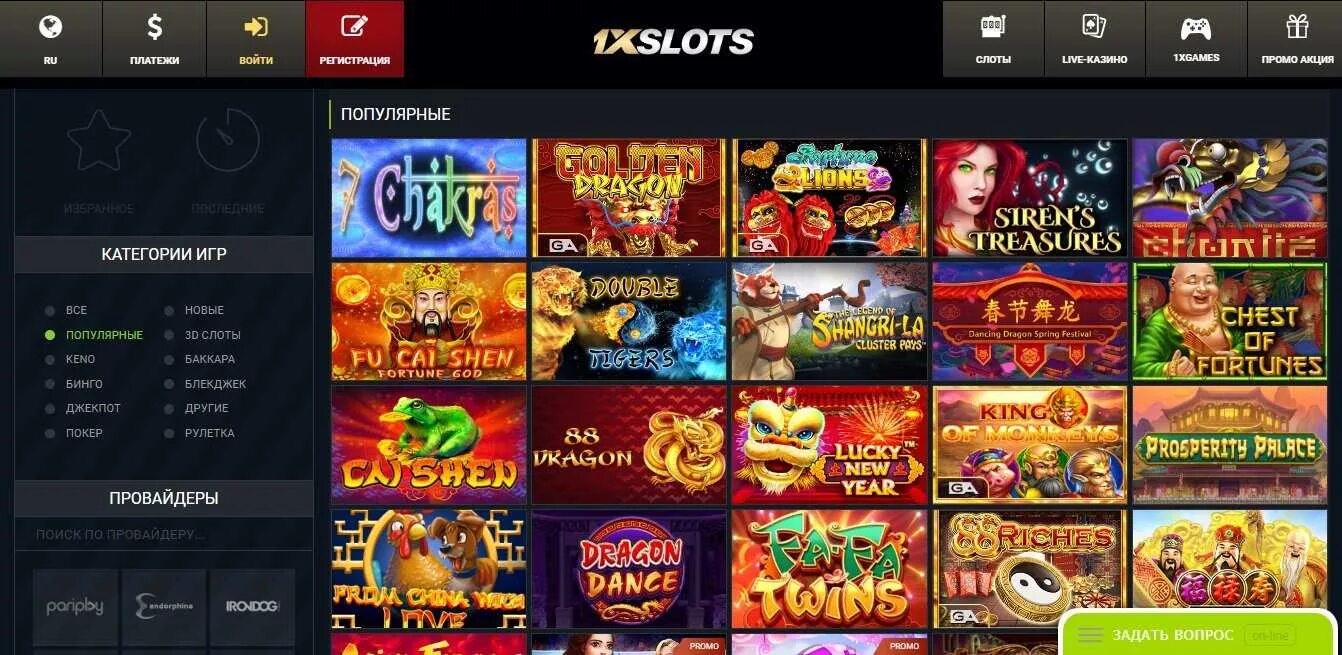Launch the Fa-Fa Twins slot thumbnail

[x=829, y=569]
